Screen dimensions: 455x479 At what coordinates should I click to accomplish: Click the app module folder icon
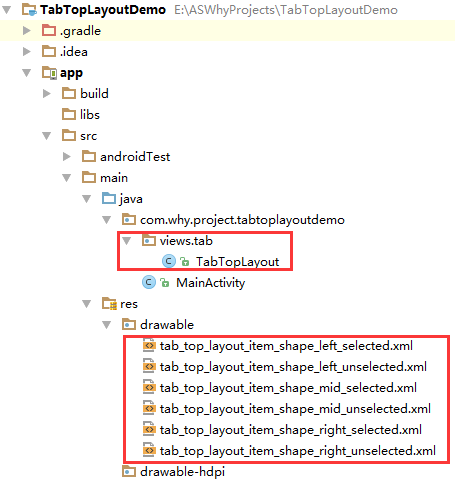(x=49, y=73)
